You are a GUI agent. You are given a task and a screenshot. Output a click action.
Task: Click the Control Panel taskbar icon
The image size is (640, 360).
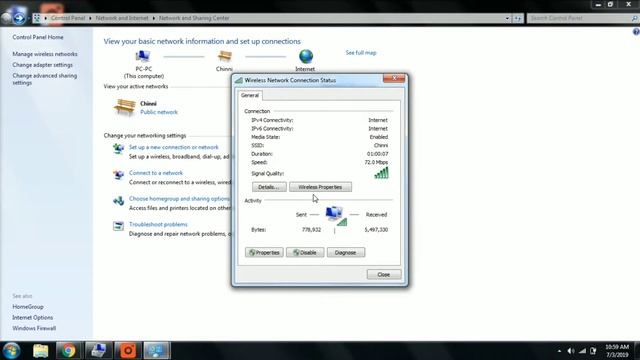click(x=157, y=351)
